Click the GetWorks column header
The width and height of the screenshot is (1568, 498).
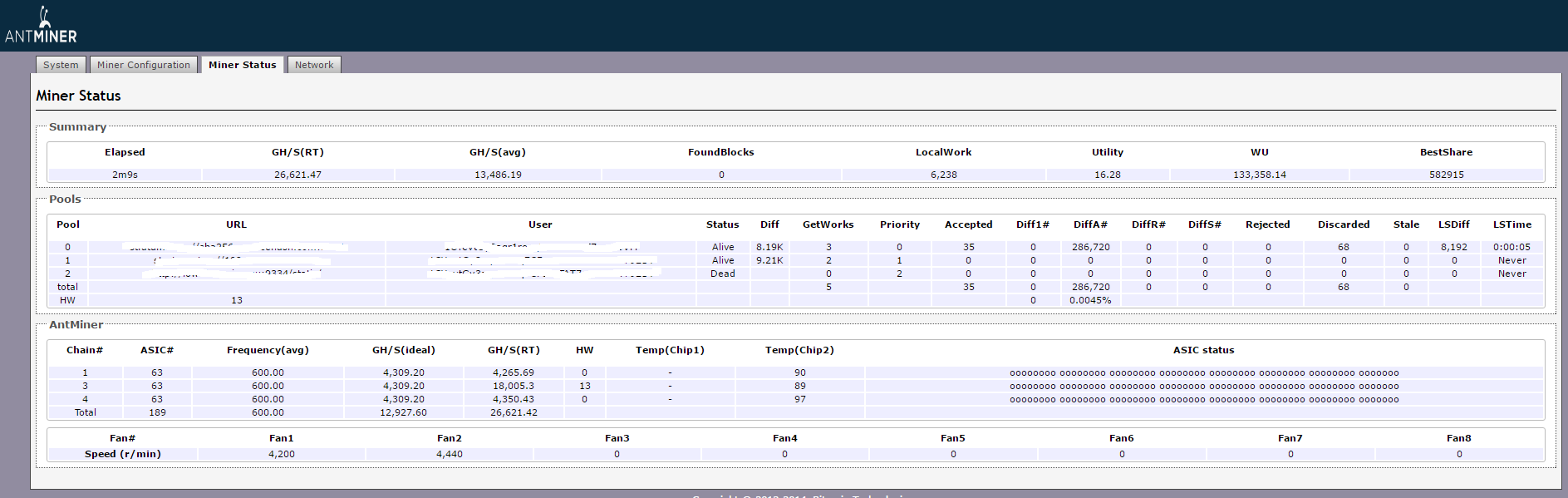click(x=828, y=224)
